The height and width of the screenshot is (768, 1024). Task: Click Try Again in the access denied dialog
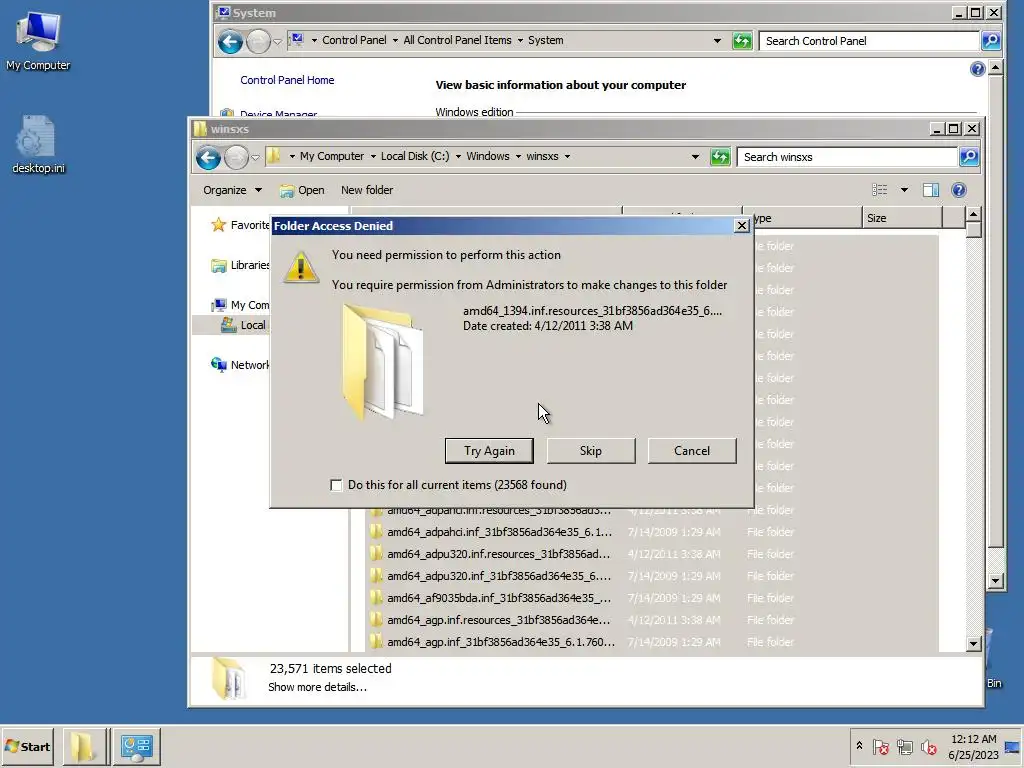(x=489, y=451)
